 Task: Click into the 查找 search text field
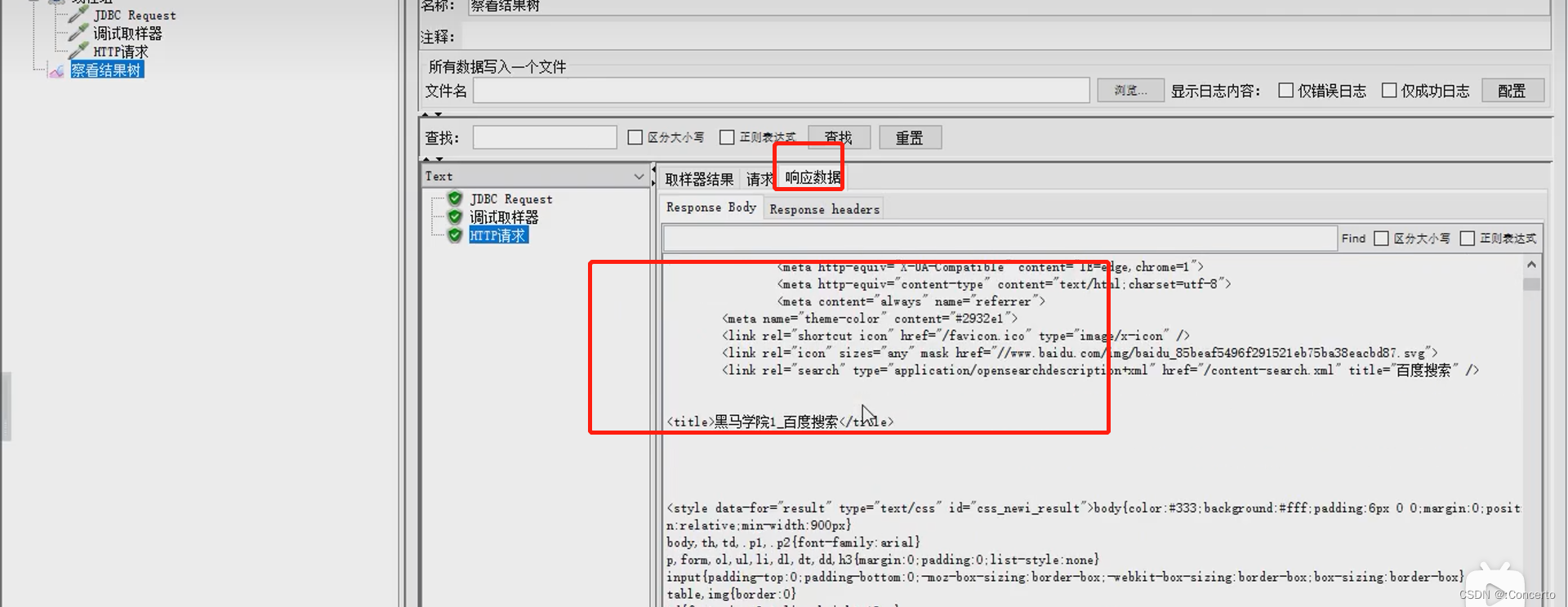pos(545,137)
